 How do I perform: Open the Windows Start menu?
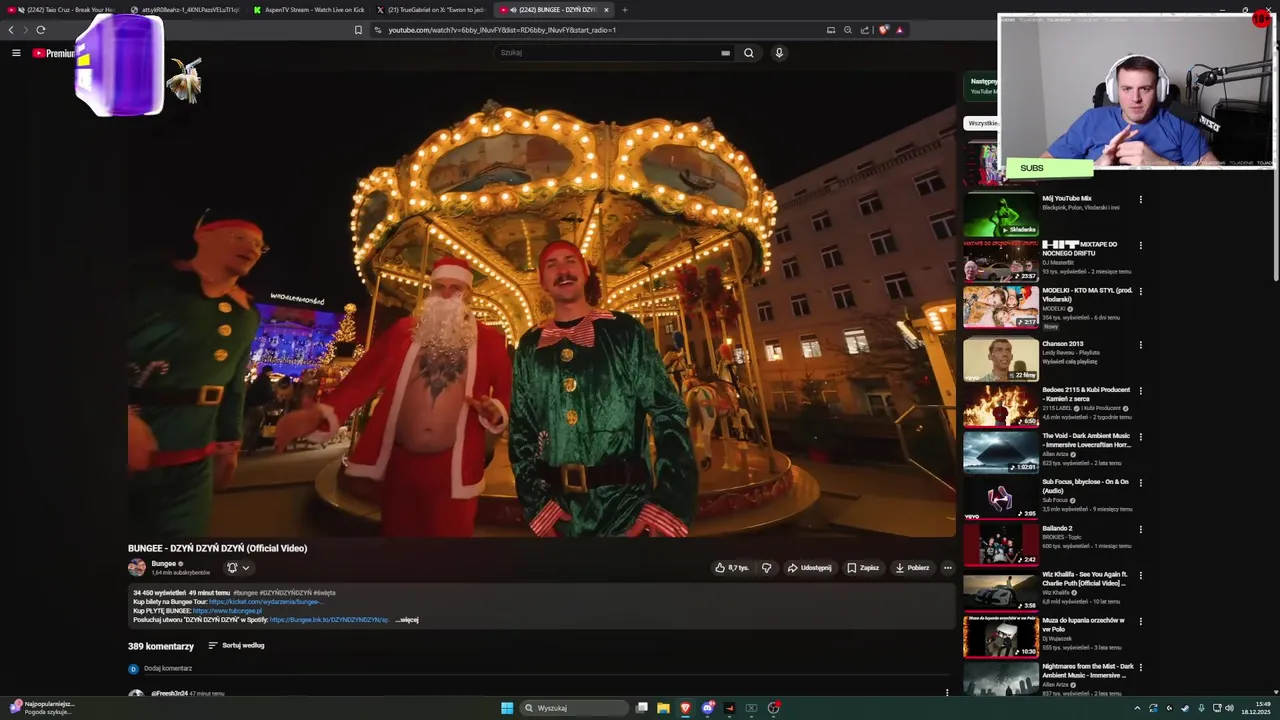tap(507, 708)
